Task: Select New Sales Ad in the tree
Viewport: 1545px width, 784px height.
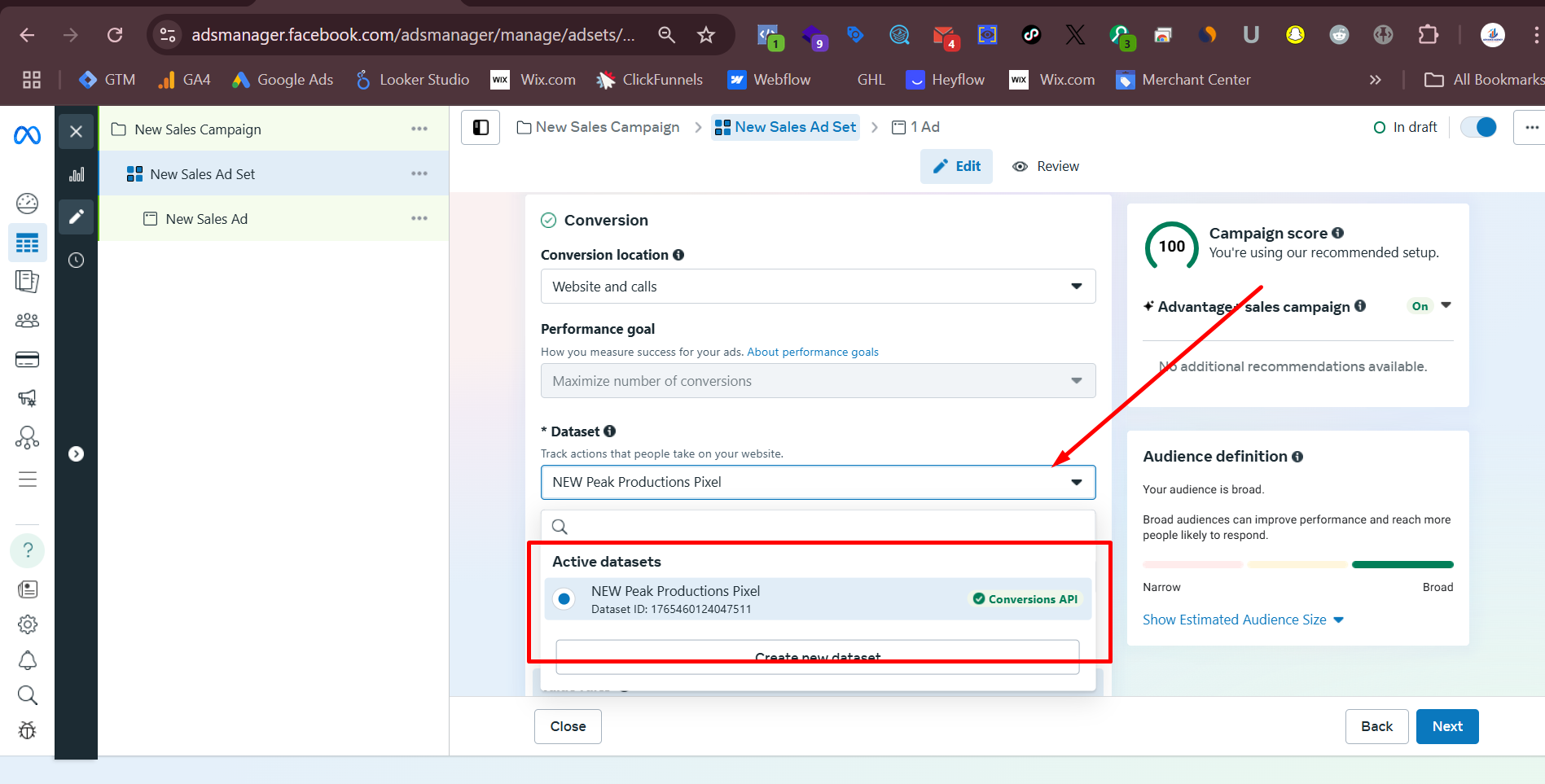Action: [207, 219]
